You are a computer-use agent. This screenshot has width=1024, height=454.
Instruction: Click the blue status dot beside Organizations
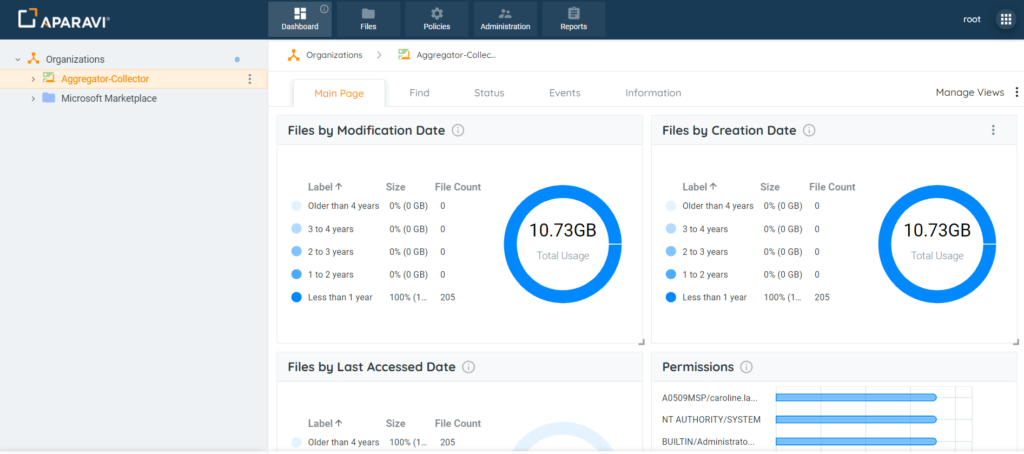237,59
